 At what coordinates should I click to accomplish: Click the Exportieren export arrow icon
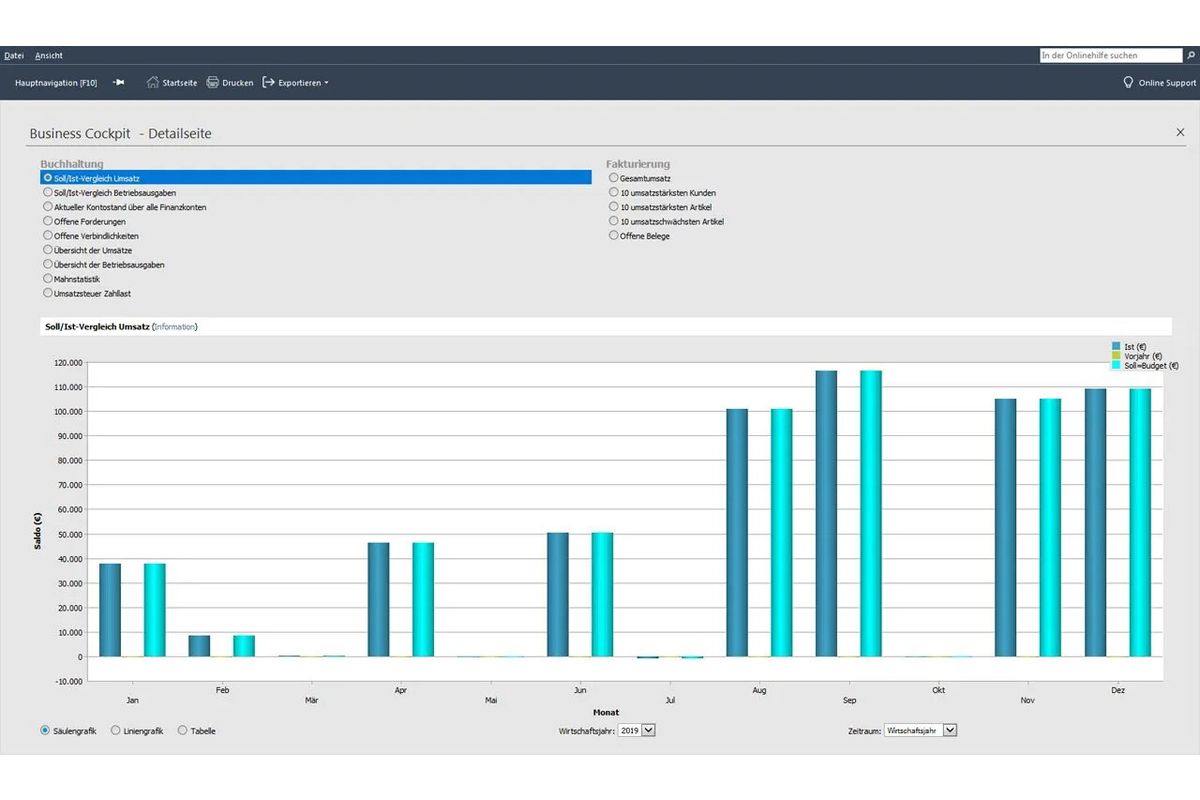(268, 82)
